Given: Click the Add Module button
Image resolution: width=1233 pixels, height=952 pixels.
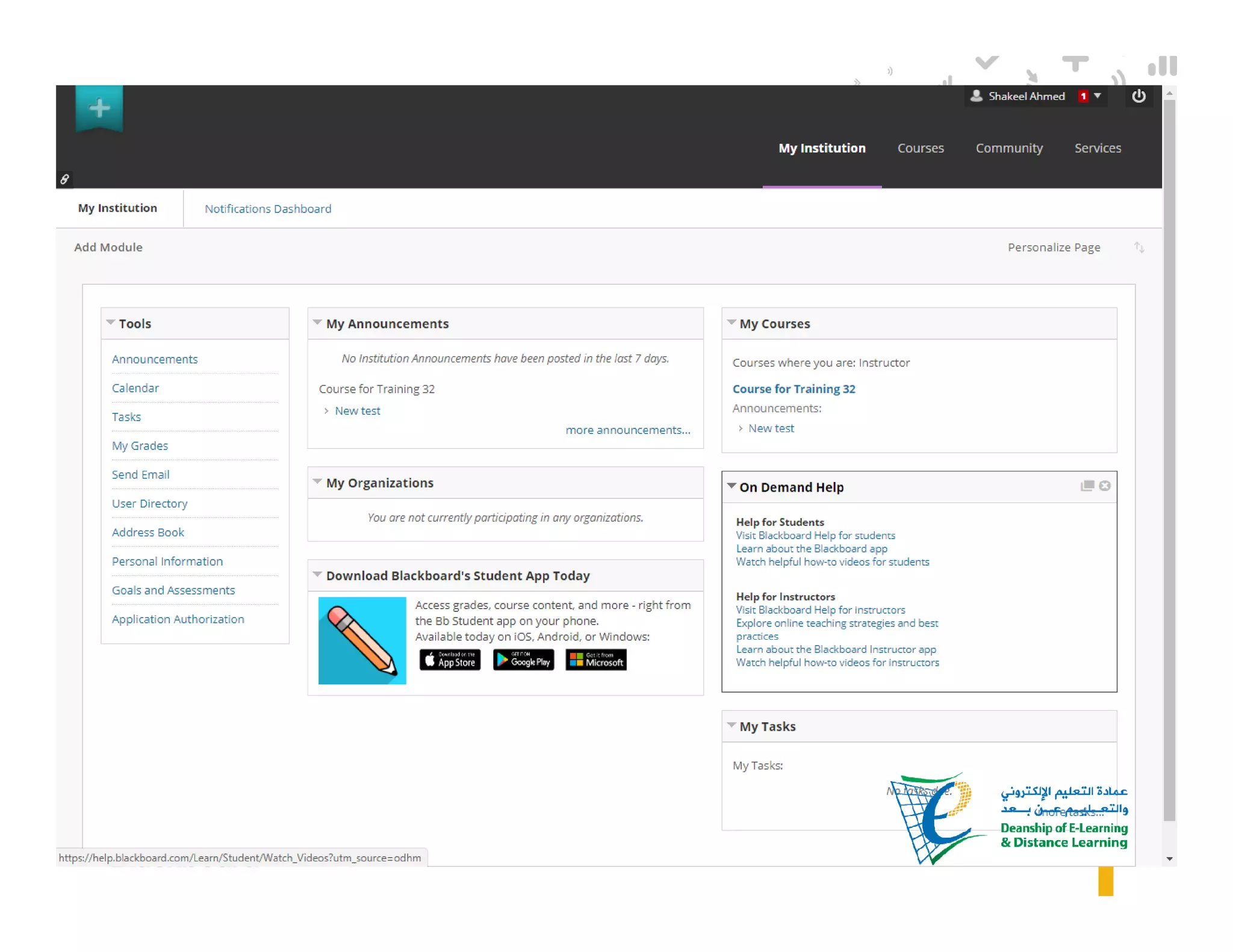Looking at the screenshot, I should [x=108, y=247].
